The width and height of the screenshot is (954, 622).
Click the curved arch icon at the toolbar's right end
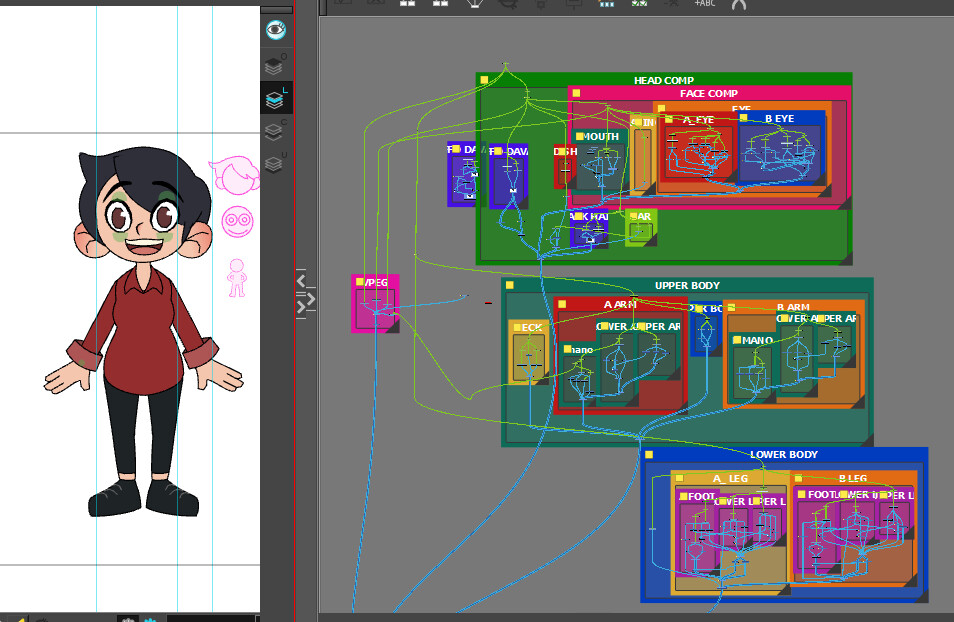click(x=738, y=5)
